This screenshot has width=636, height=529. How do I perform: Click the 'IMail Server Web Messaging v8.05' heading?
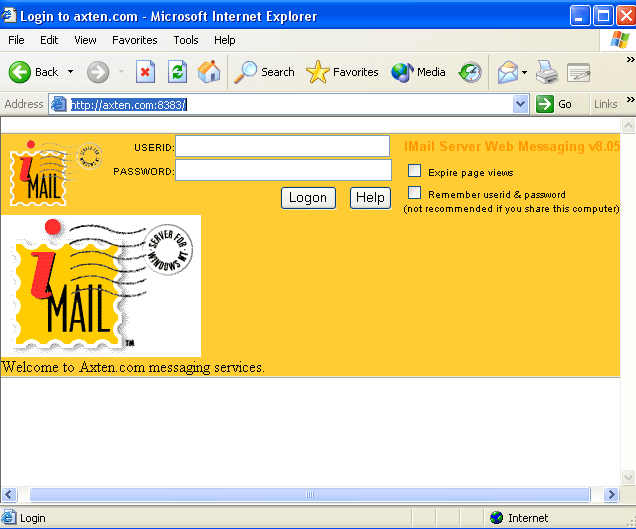(x=512, y=146)
